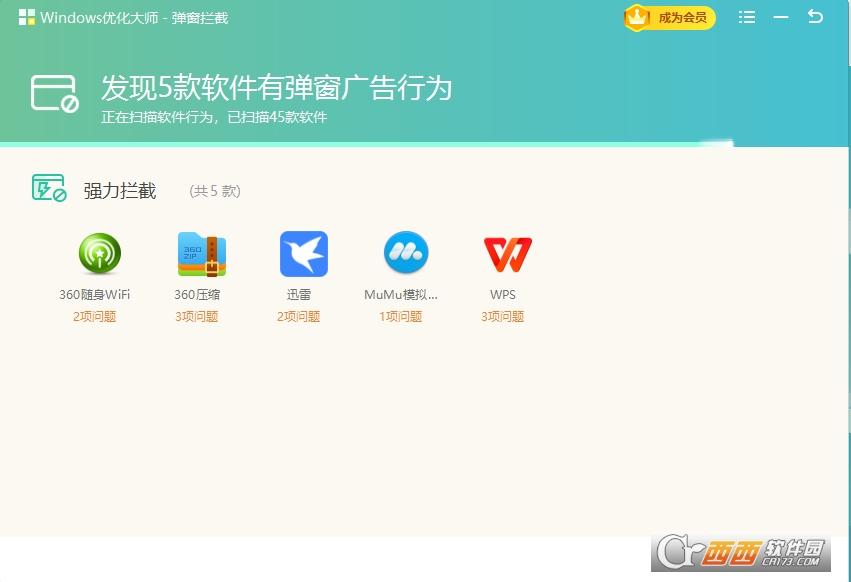Go back using the return arrow icon
This screenshot has width=851, height=582.
pyautogui.click(x=815, y=17)
